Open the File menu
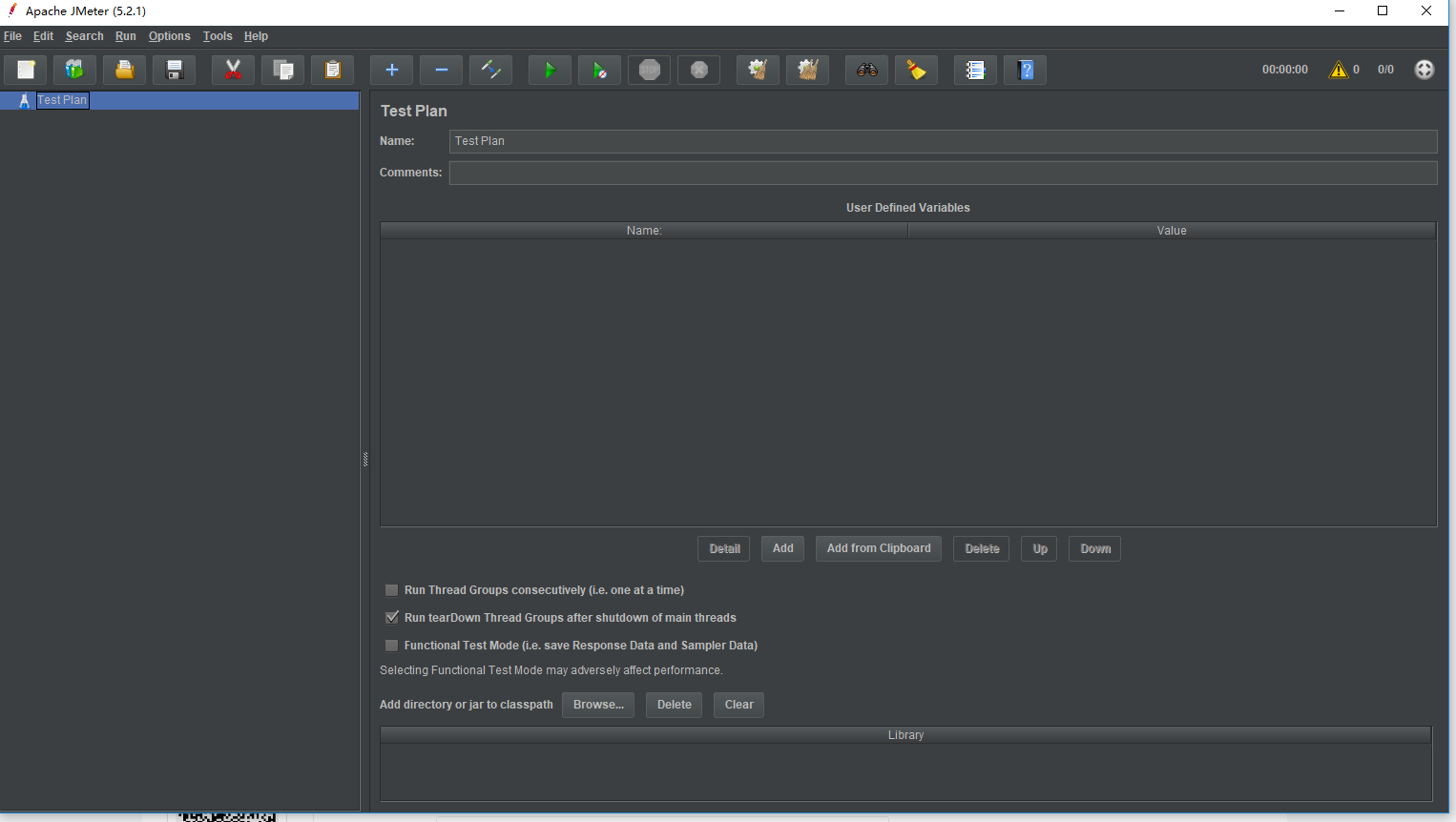Image resolution: width=1456 pixels, height=822 pixels. pyautogui.click(x=12, y=36)
